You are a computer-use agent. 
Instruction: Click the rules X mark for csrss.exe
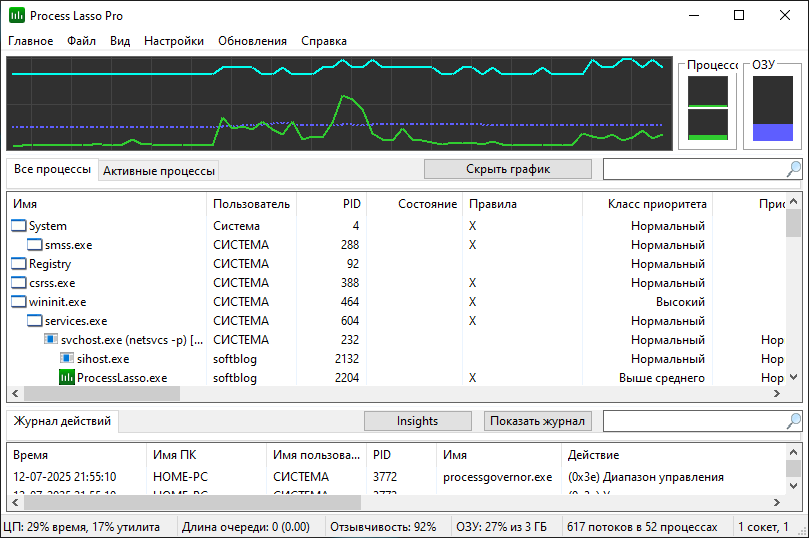[x=473, y=283]
